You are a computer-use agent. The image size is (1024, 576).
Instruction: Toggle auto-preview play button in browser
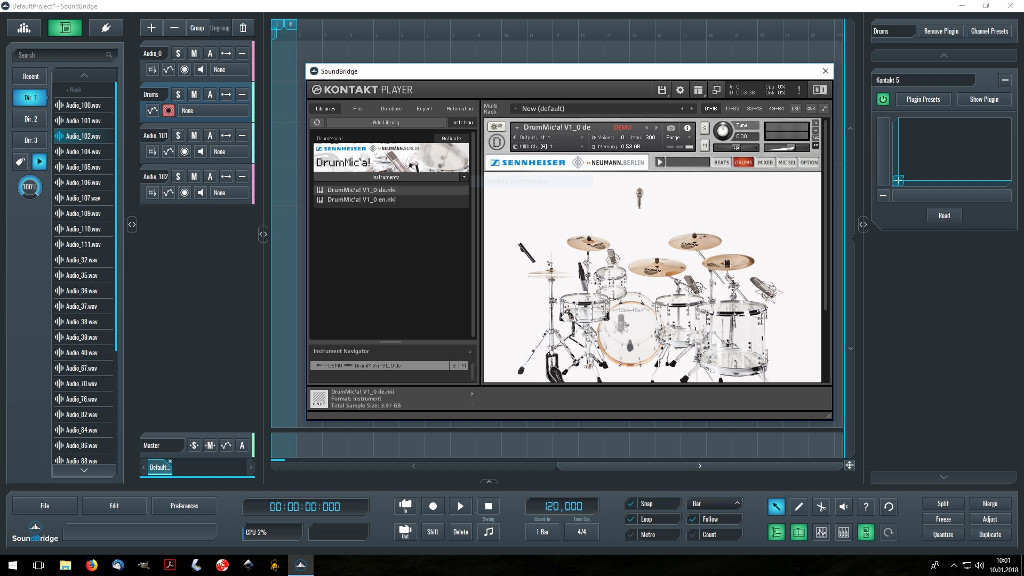[39, 161]
